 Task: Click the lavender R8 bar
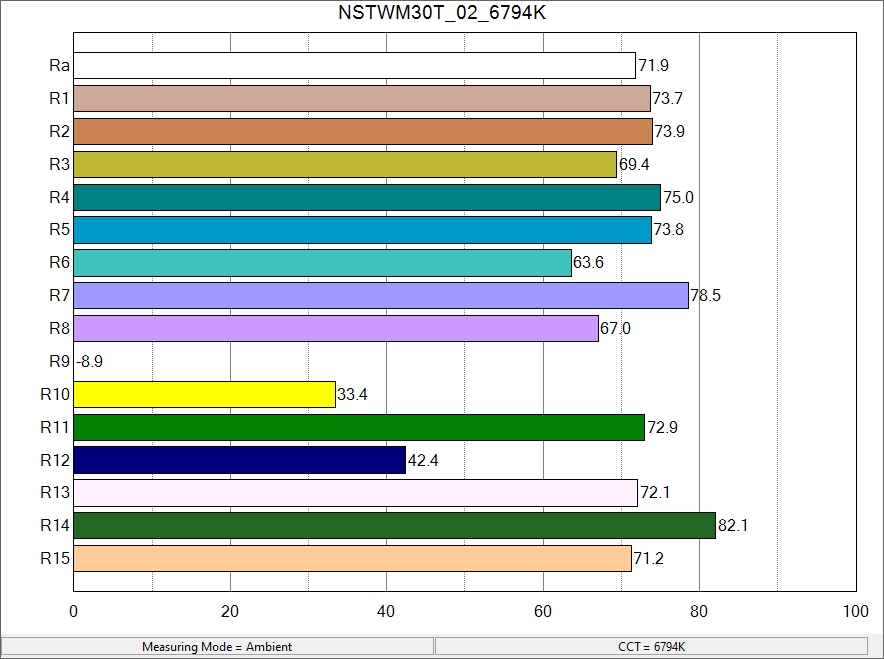pos(336,328)
